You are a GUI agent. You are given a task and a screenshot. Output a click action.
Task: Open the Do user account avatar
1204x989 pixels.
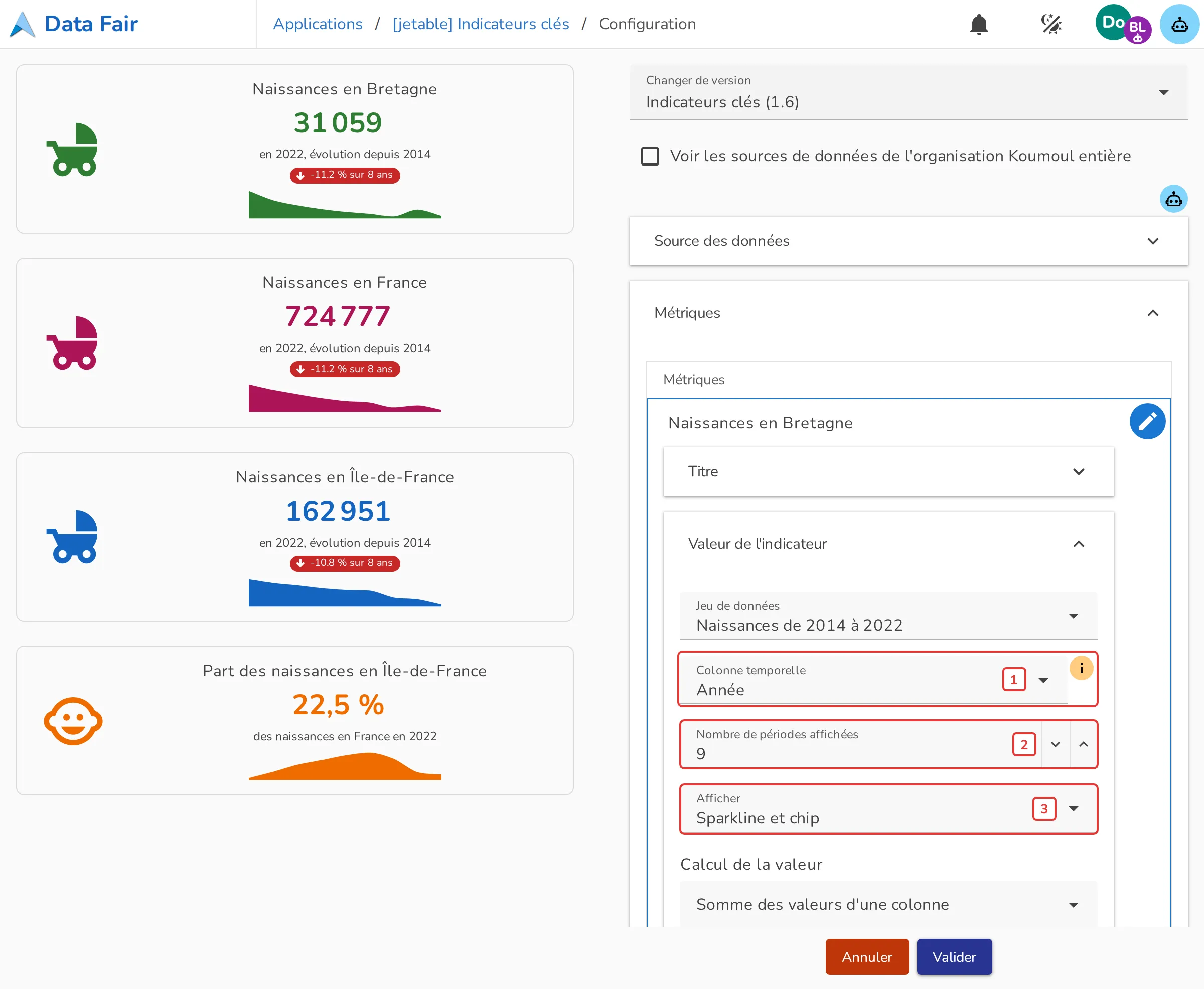pos(1113,22)
